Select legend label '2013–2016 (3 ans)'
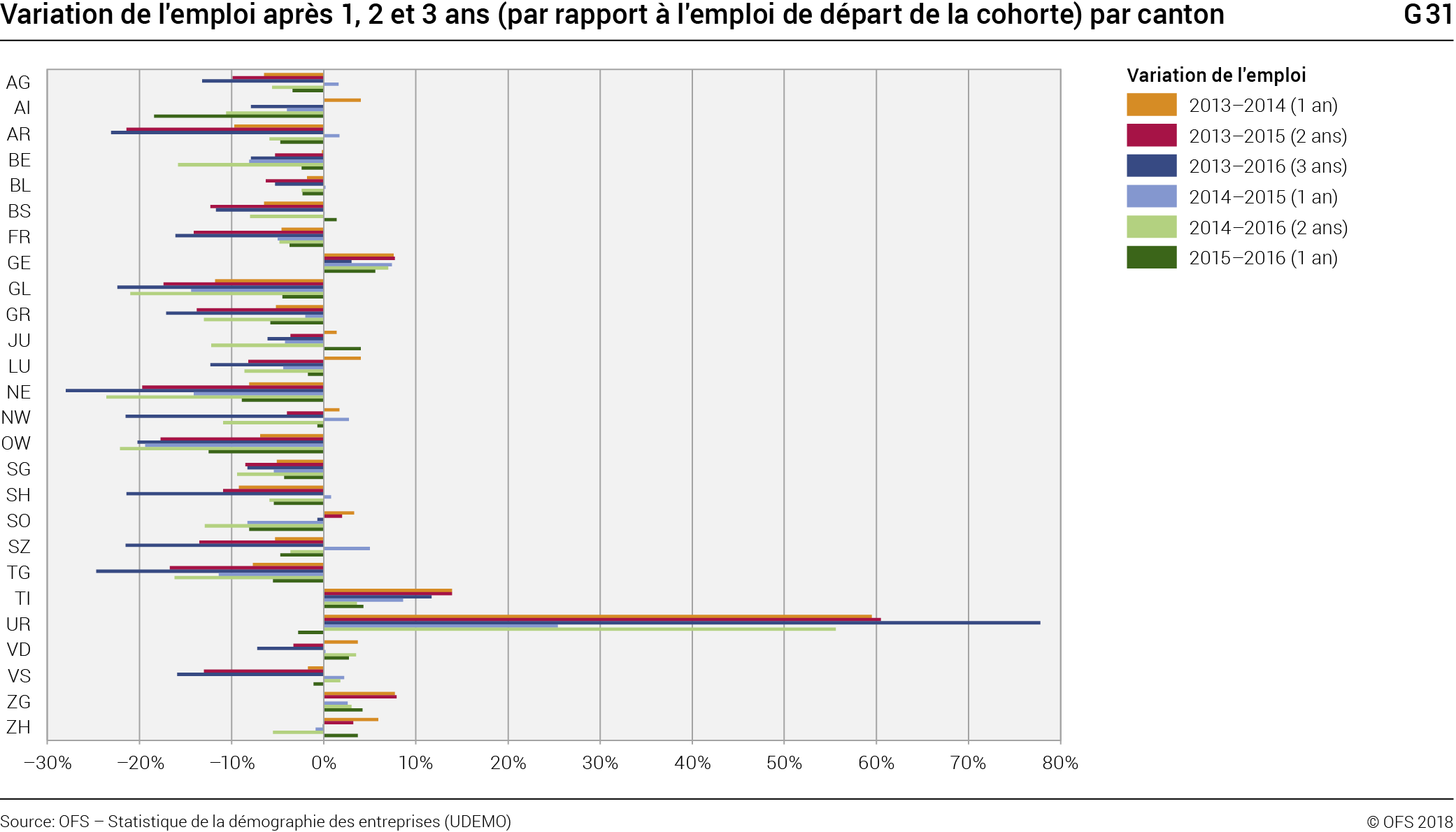 tap(1268, 166)
